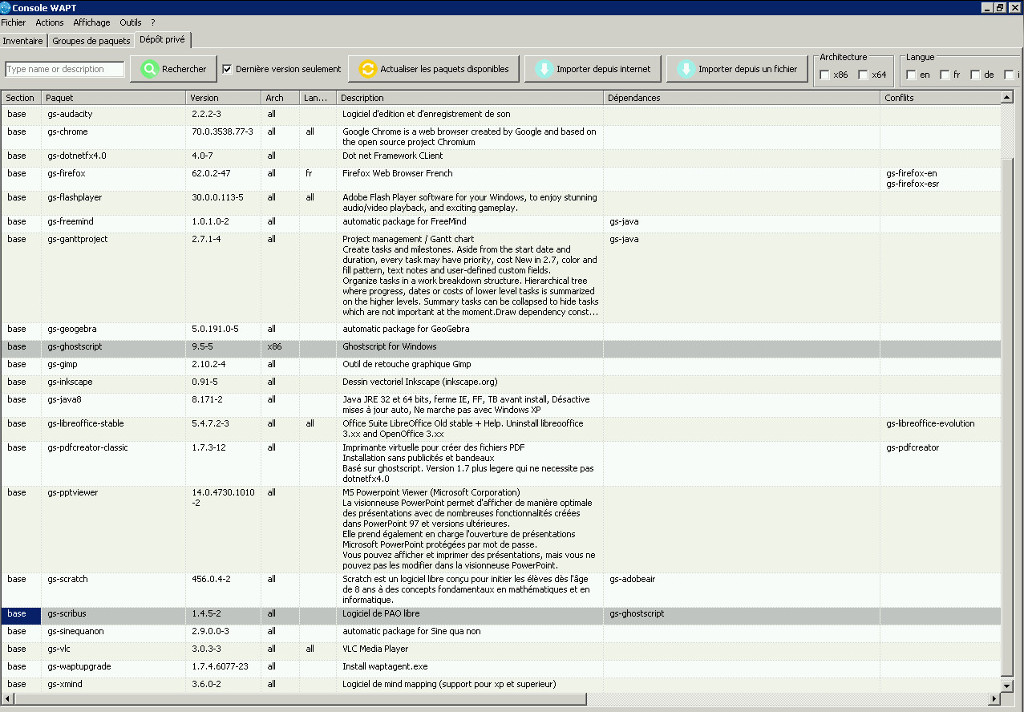
Task: Click Importer depuis un fichier button text
Action: click(x=748, y=69)
